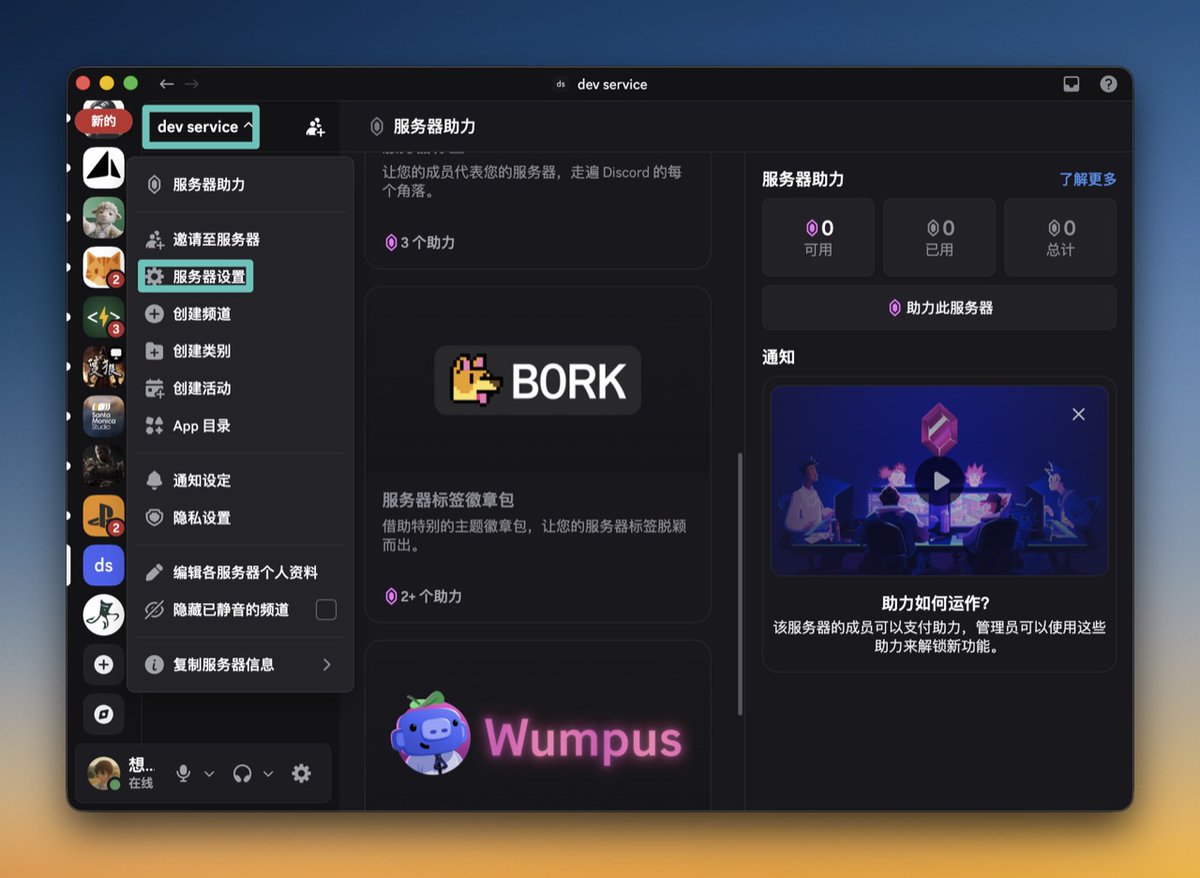Image resolution: width=1200 pixels, height=878 pixels.
Task: Open user settings gear in bottom panel
Action: coord(301,773)
